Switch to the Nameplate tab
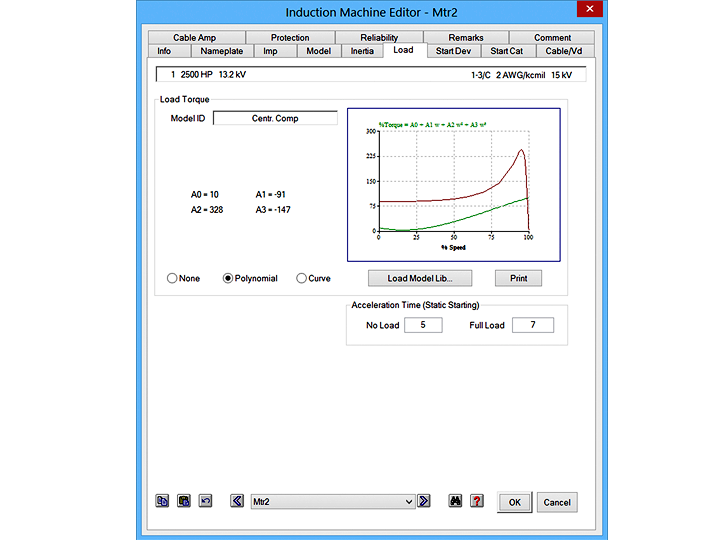 pyautogui.click(x=221, y=50)
